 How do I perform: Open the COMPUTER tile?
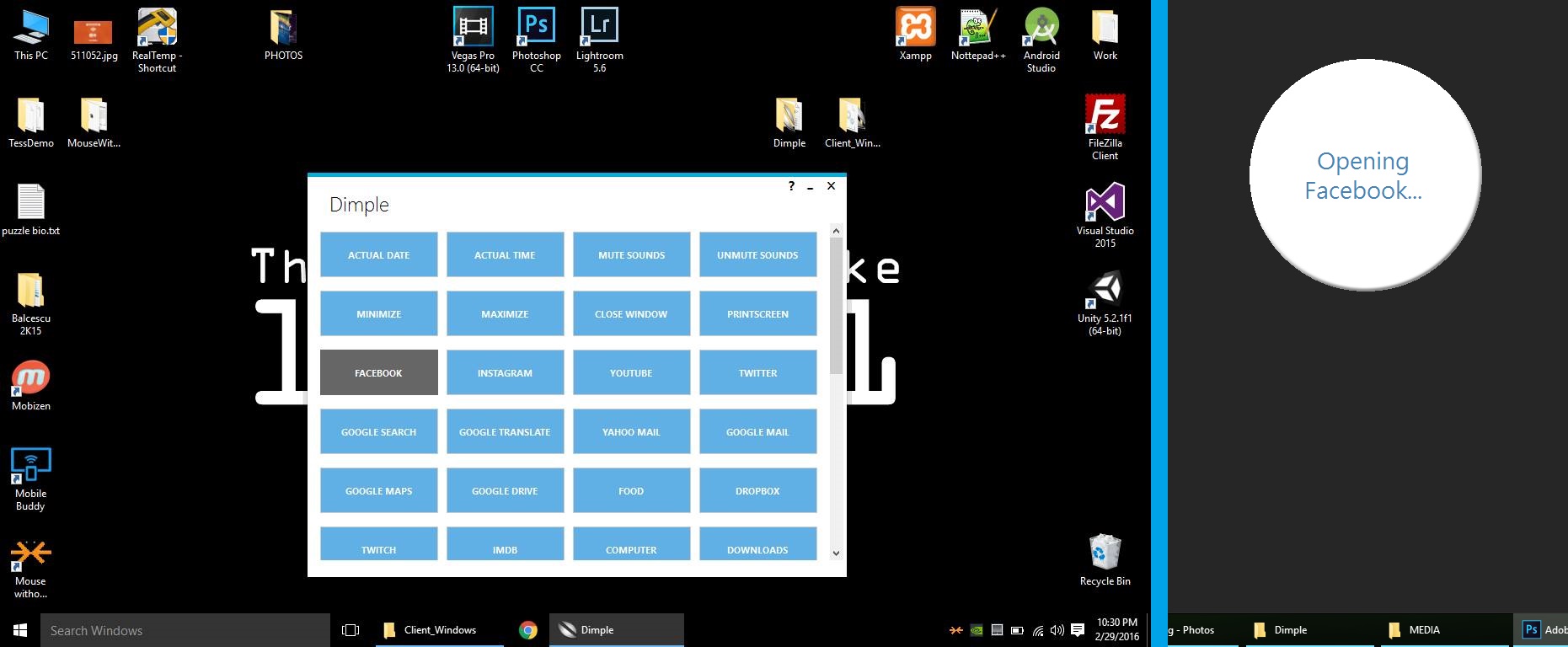[x=631, y=543]
